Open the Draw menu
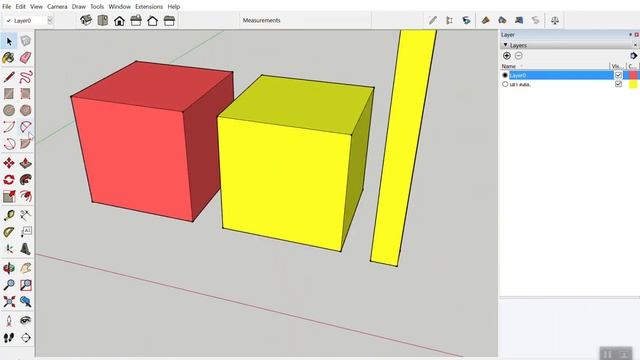The width and height of the screenshot is (640, 360). click(x=79, y=7)
